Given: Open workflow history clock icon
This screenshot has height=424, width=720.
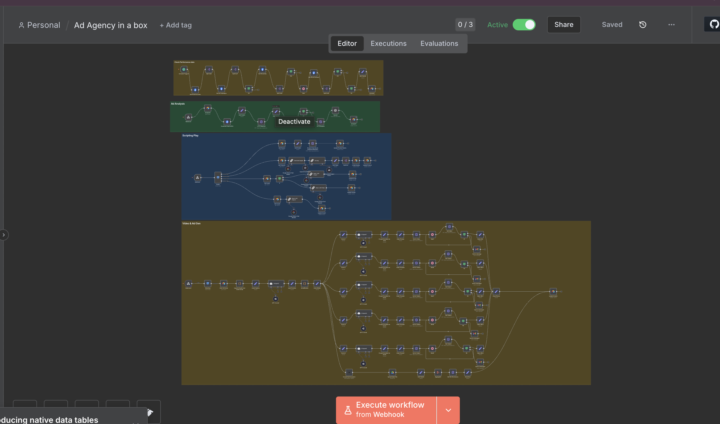Looking at the screenshot, I should [x=643, y=24].
